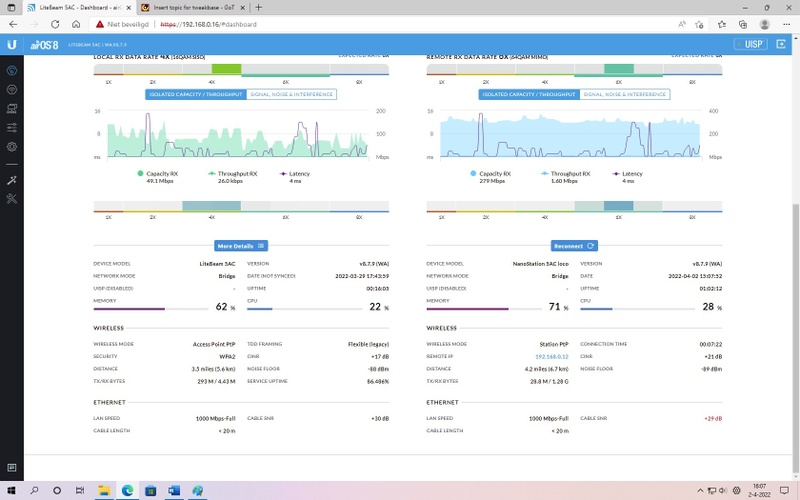
Task: Switch remote chart to Signal, Noise & Interference
Action: tap(625, 94)
